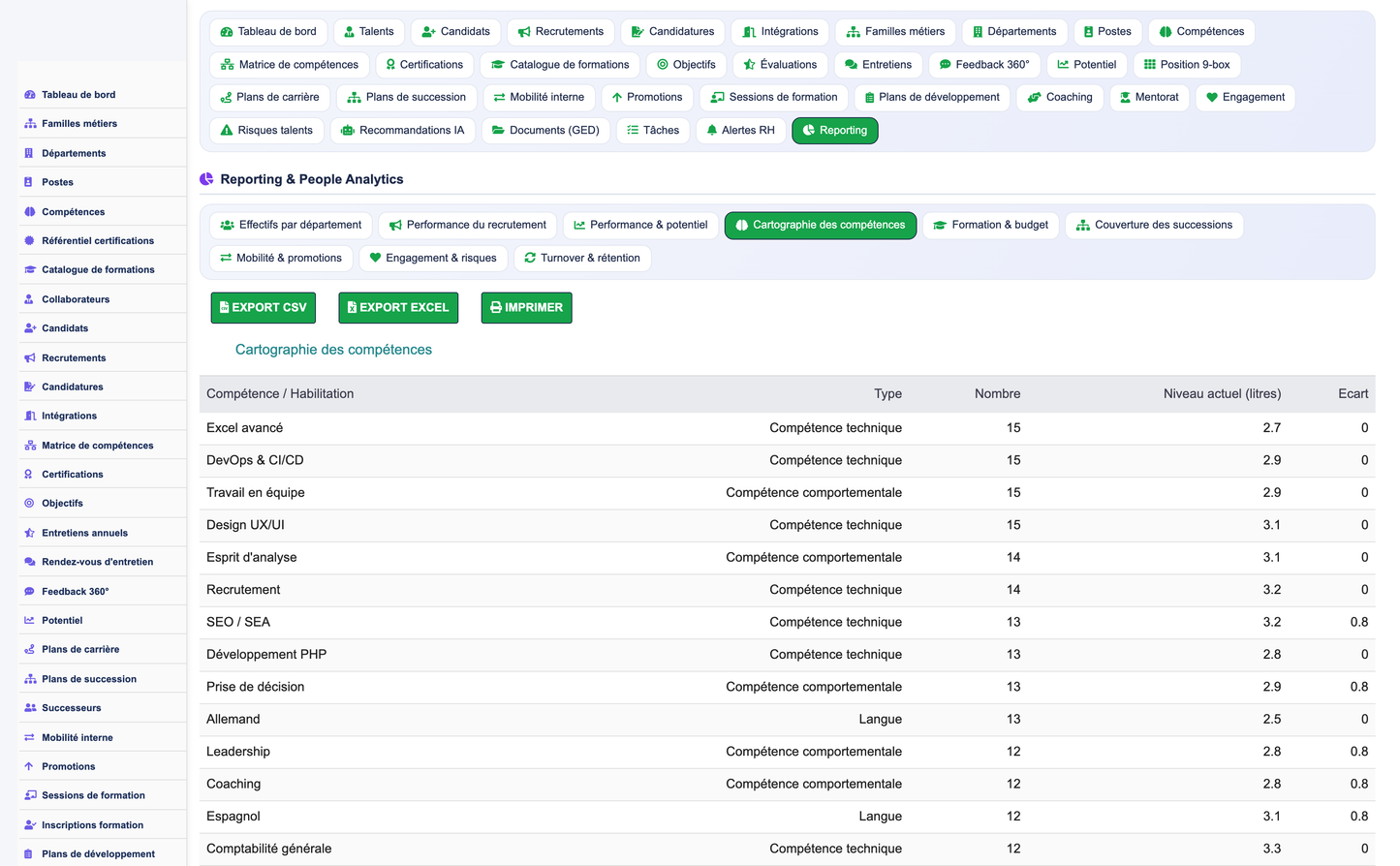Click the Référentiel certifications sidebar icon
The height and width of the screenshot is (866, 1400).
point(30,240)
